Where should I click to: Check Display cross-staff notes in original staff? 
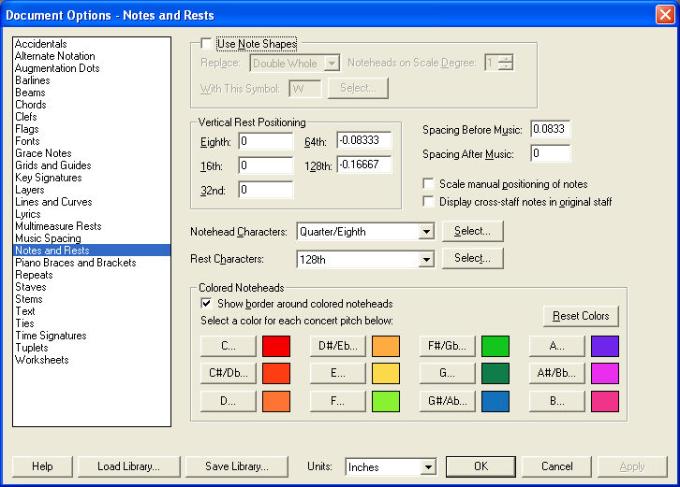click(428, 202)
